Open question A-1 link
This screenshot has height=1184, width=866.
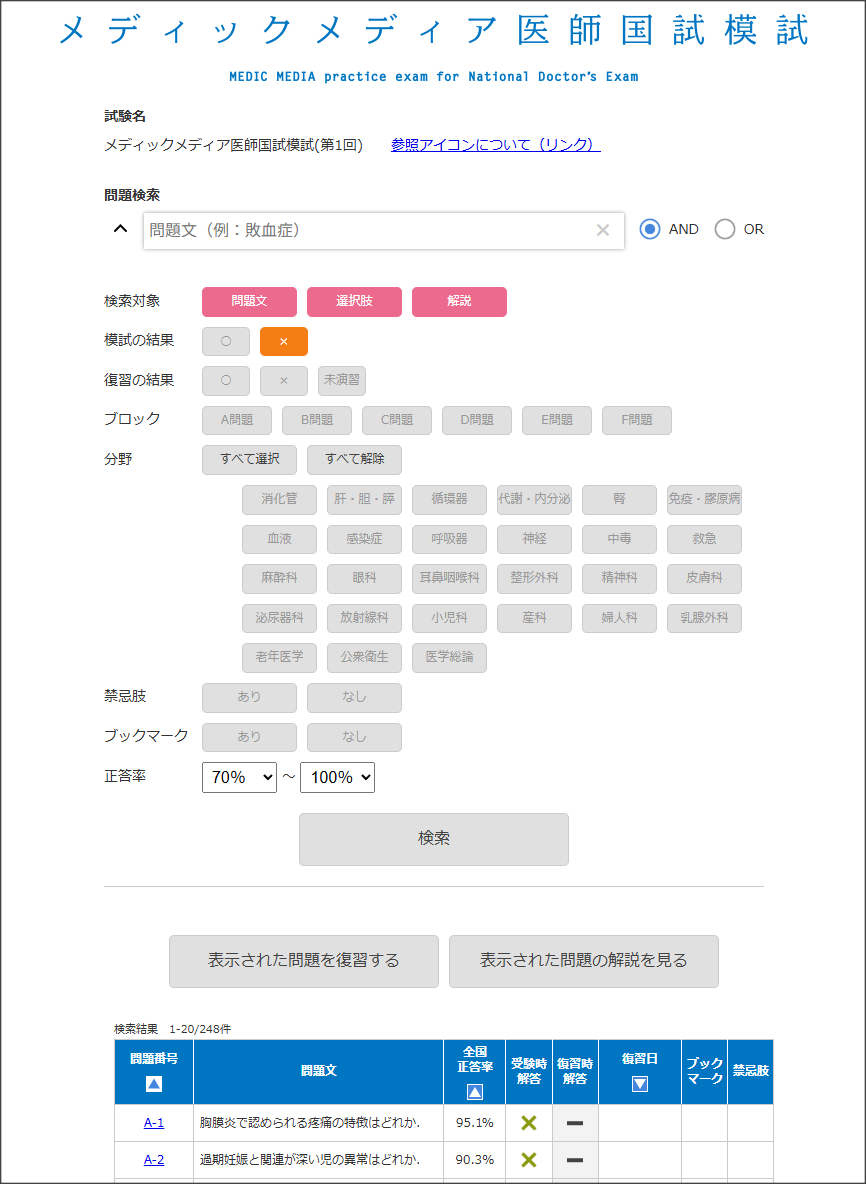[154, 1123]
